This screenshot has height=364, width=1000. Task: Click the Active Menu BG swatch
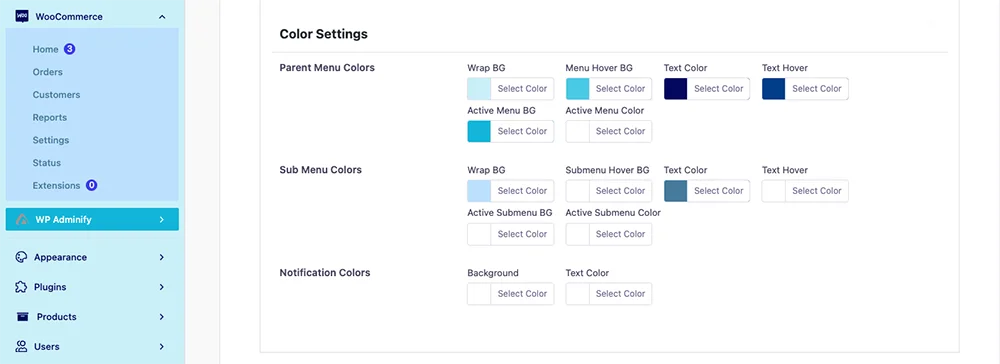(479, 131)
